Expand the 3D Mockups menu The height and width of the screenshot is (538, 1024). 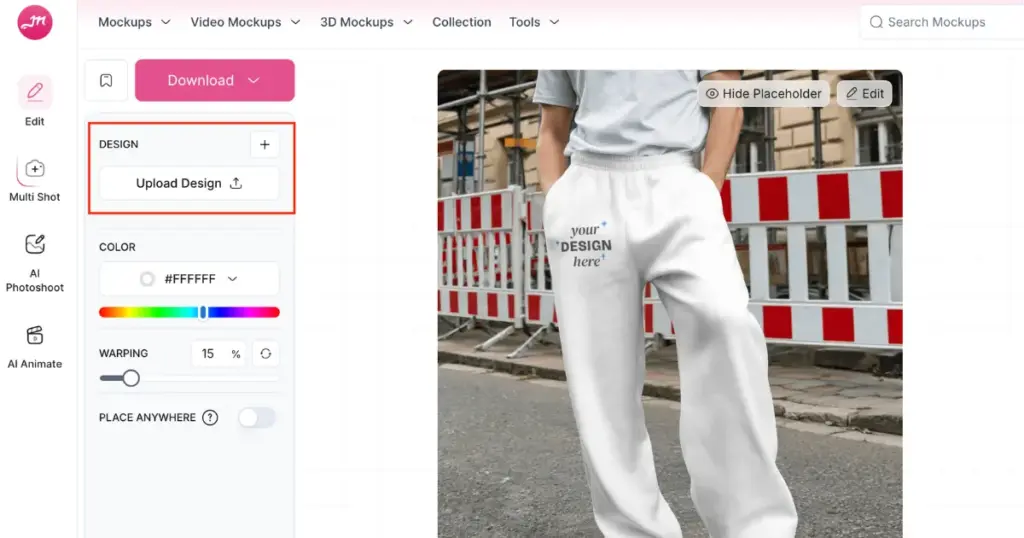click(366, 22)
